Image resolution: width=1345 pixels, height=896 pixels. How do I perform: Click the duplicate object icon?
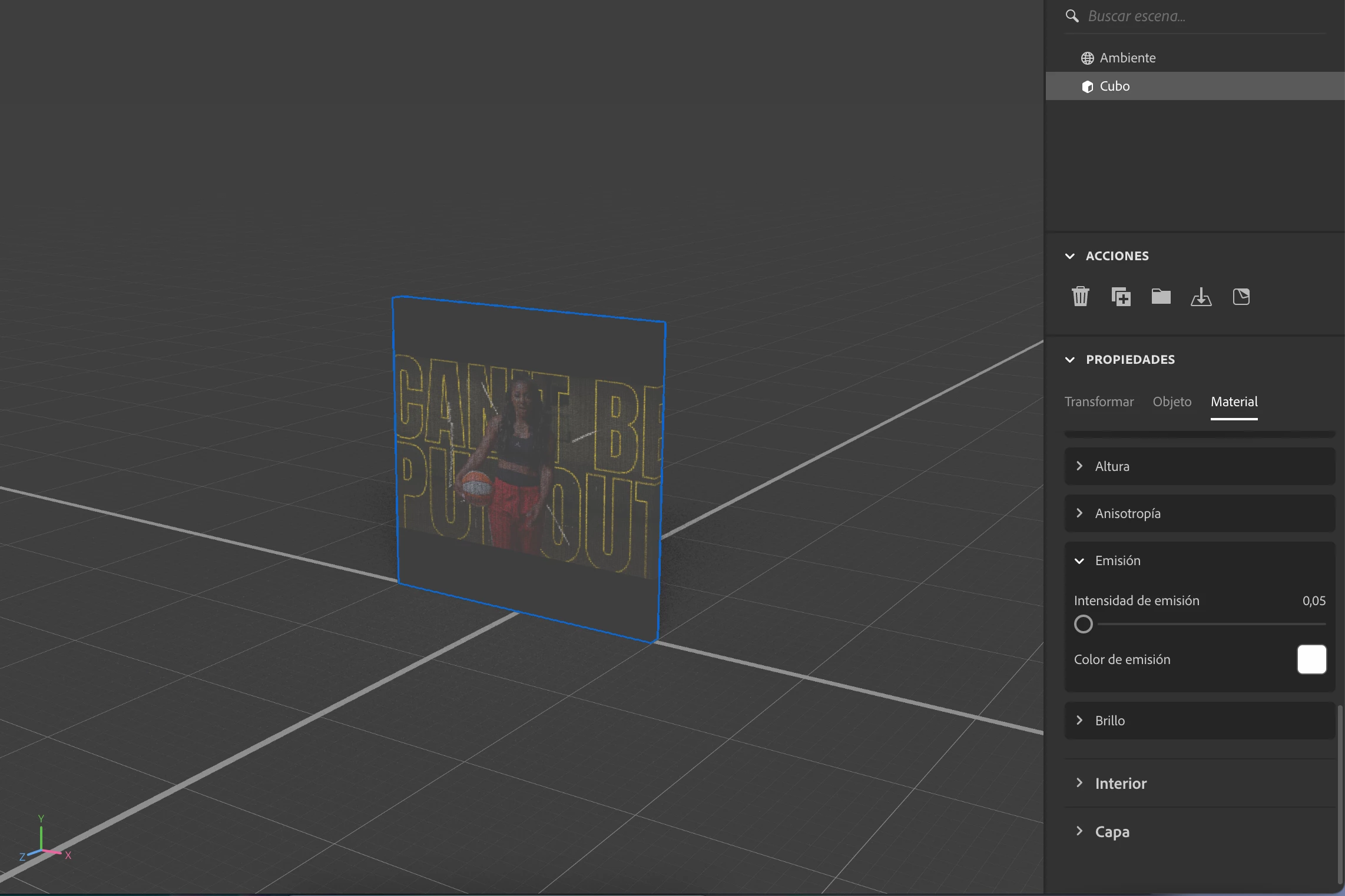[1121, 297]
